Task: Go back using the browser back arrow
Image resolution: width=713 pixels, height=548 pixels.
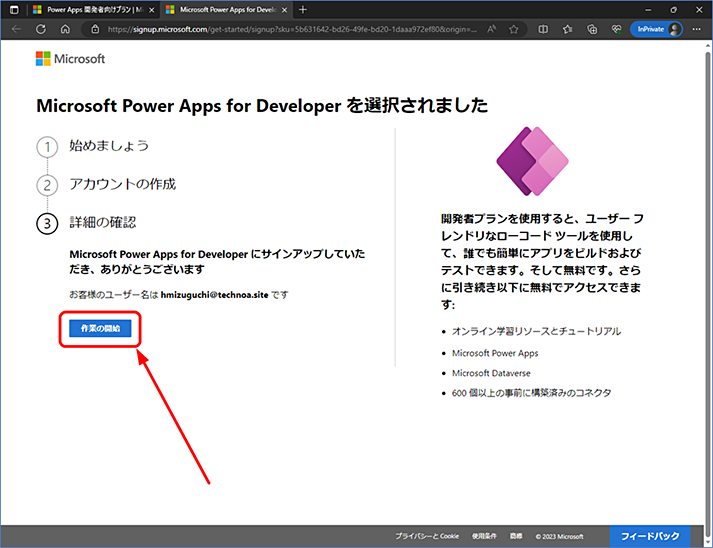Action: pos(16,29)
